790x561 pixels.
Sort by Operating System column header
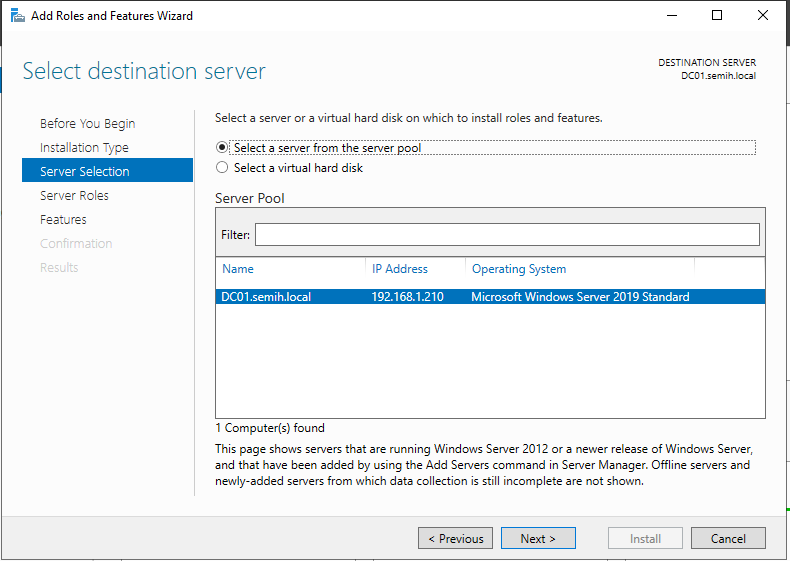(519, 269)
